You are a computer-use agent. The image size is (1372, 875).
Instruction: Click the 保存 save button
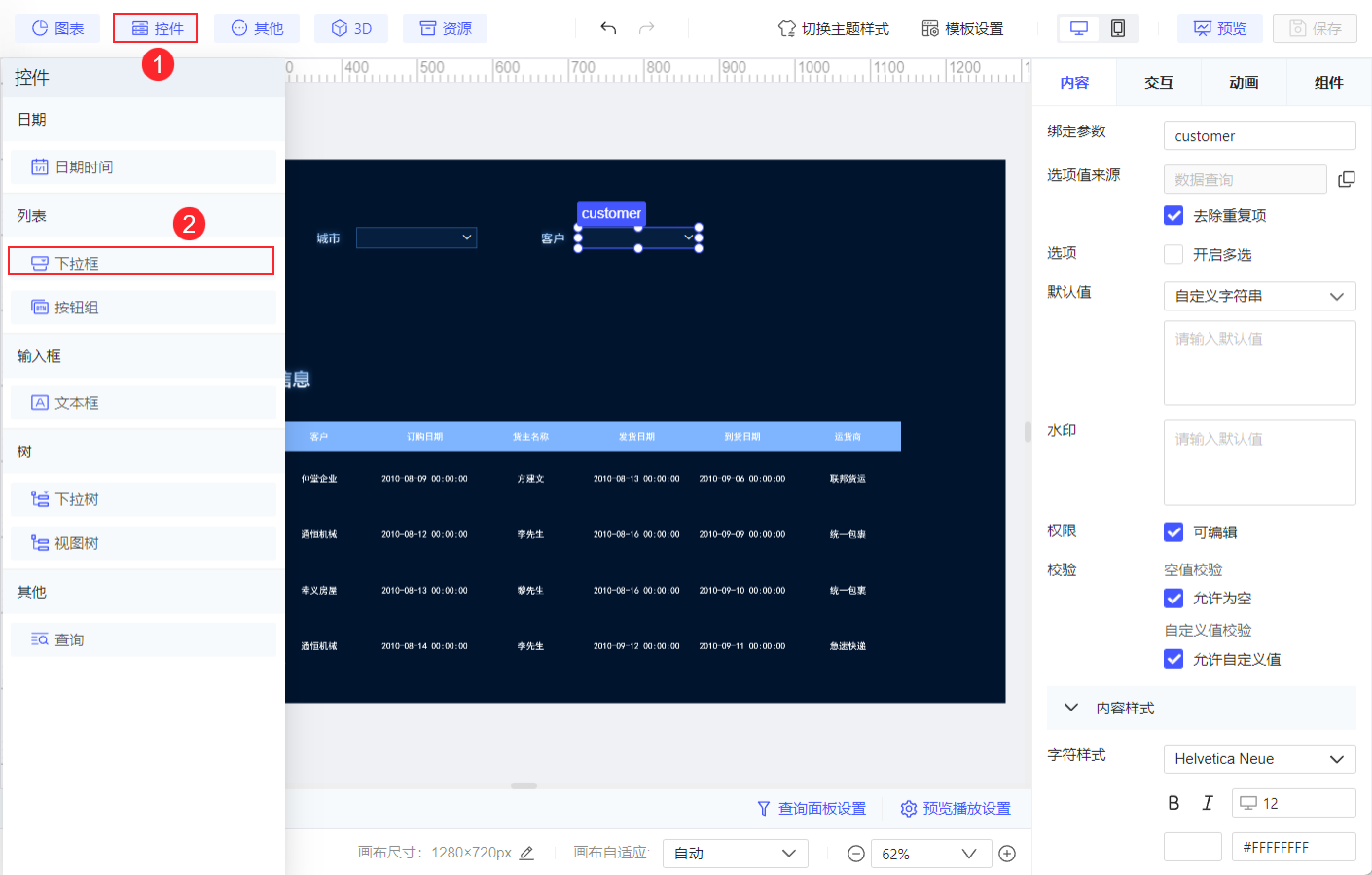coord(1315,28)
